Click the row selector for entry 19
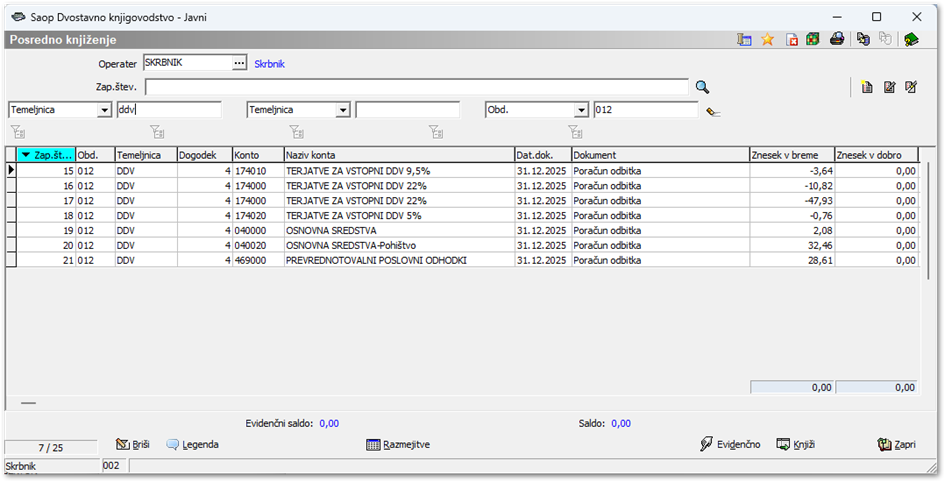This screenshot has width=945, height=482. (x=11, y=231)
